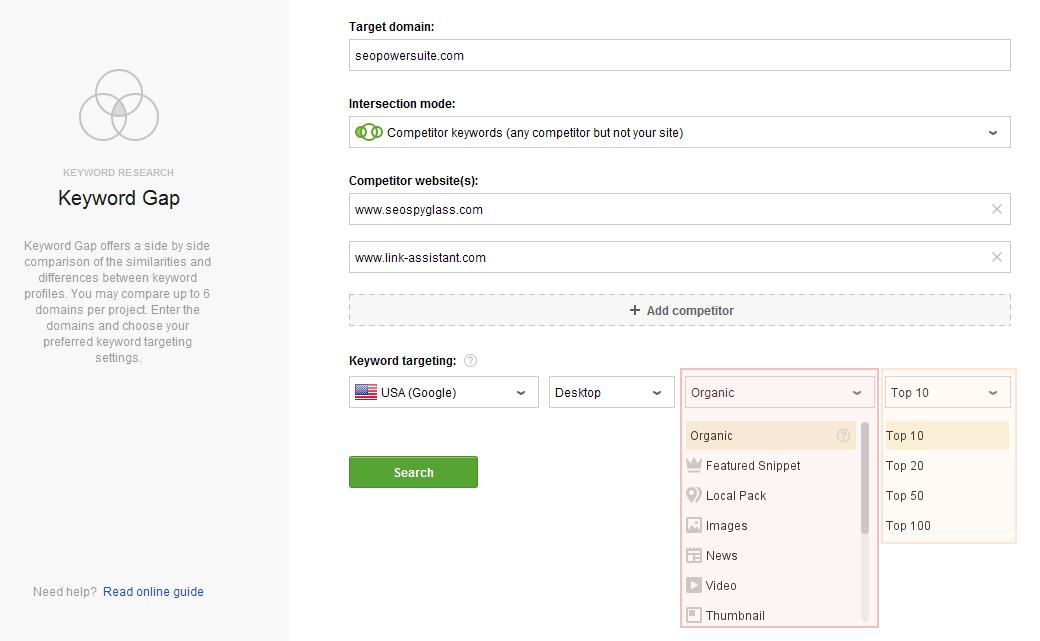Open the Intersection mode dropdown
The image size is (1040, 641).
(x=680, y=132)
